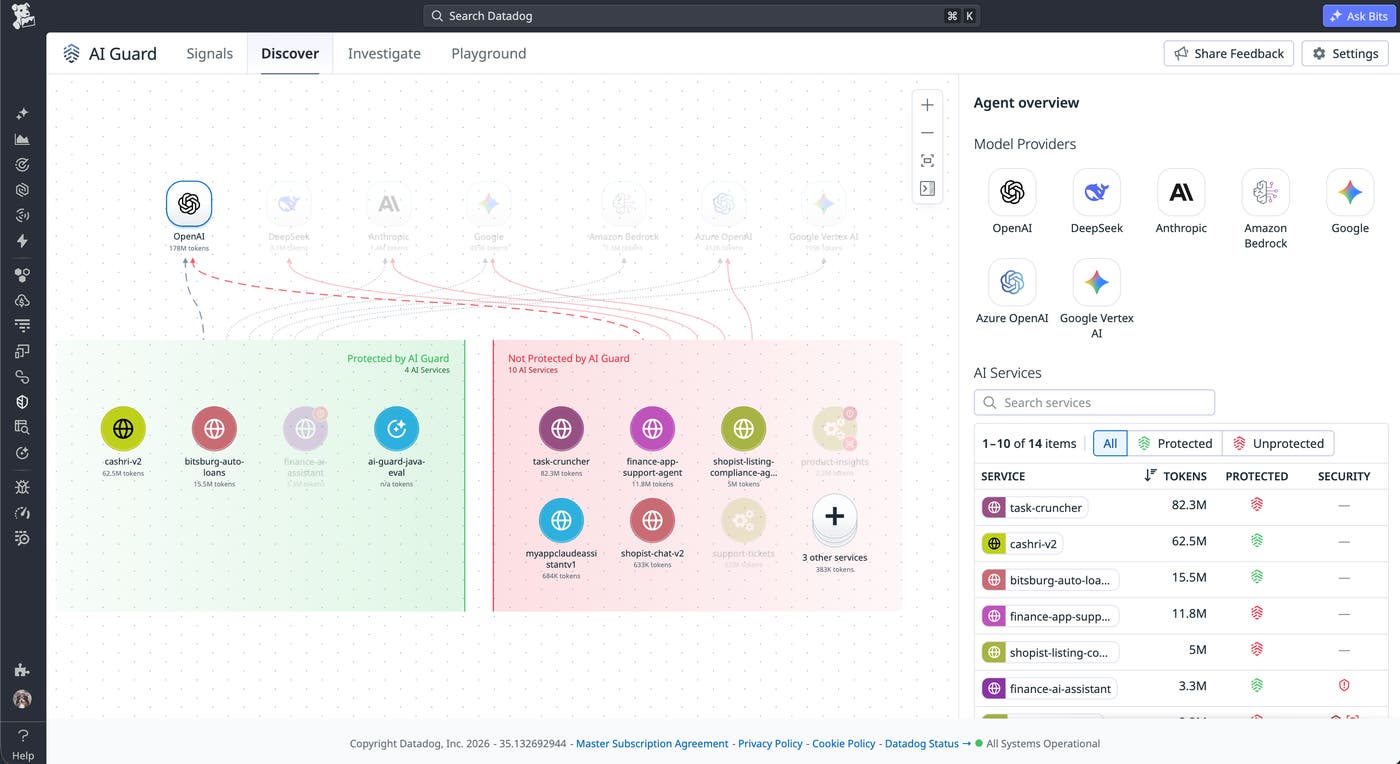This screenshot has width=1400, height=764.
Task: Click the user avatar in the sidebar
Action: pos(22,699)
